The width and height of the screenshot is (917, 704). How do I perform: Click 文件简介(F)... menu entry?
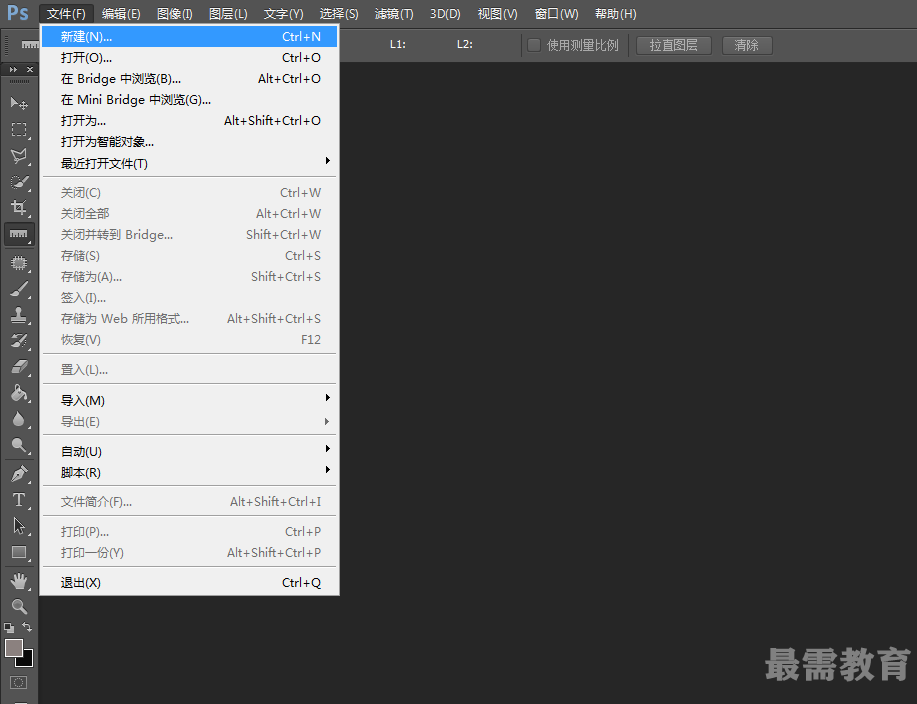pos(189,502)
